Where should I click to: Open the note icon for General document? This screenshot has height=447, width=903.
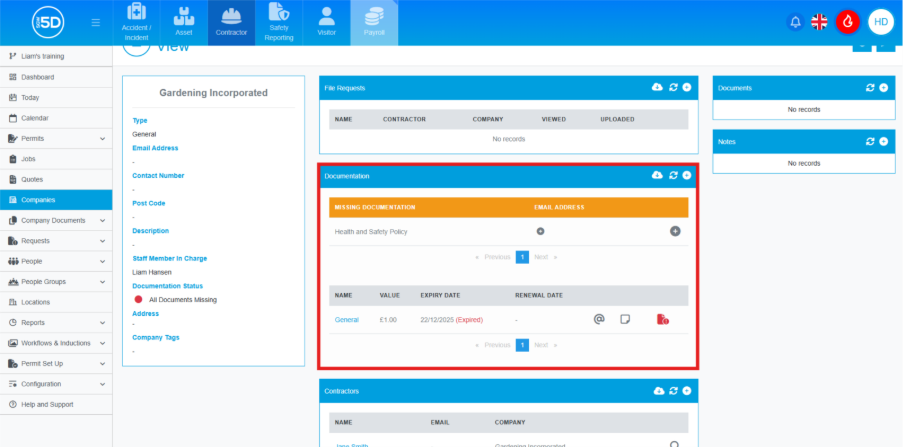coord(626,319)
